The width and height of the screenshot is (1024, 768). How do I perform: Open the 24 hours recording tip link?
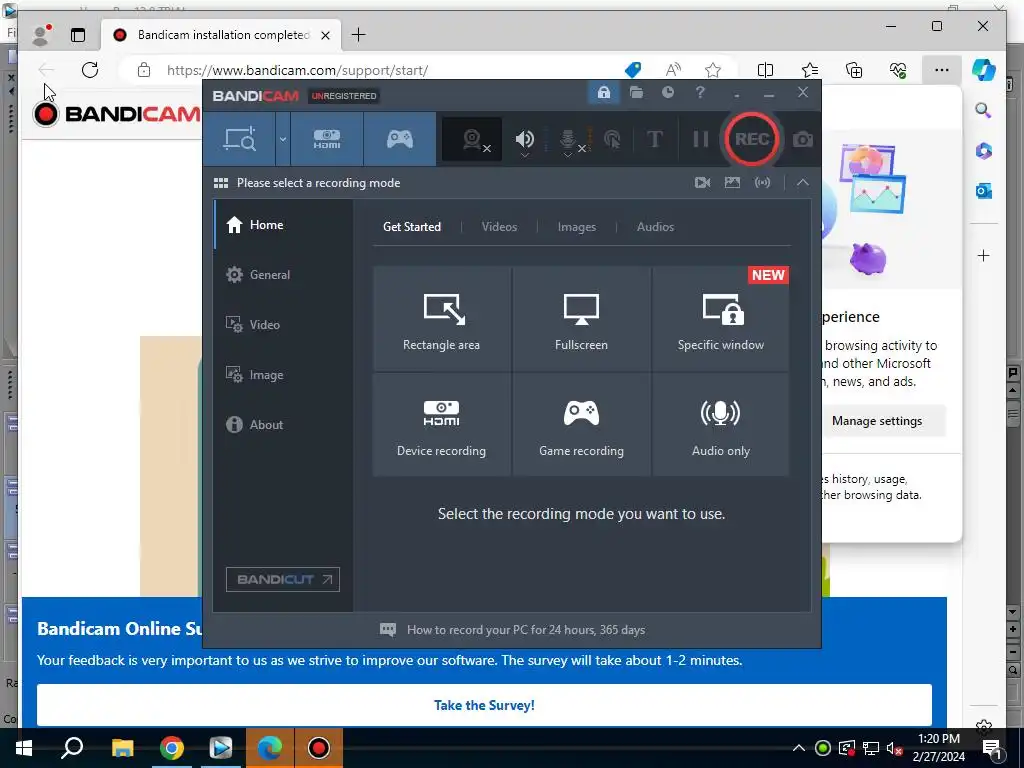[x=526, y=630]
